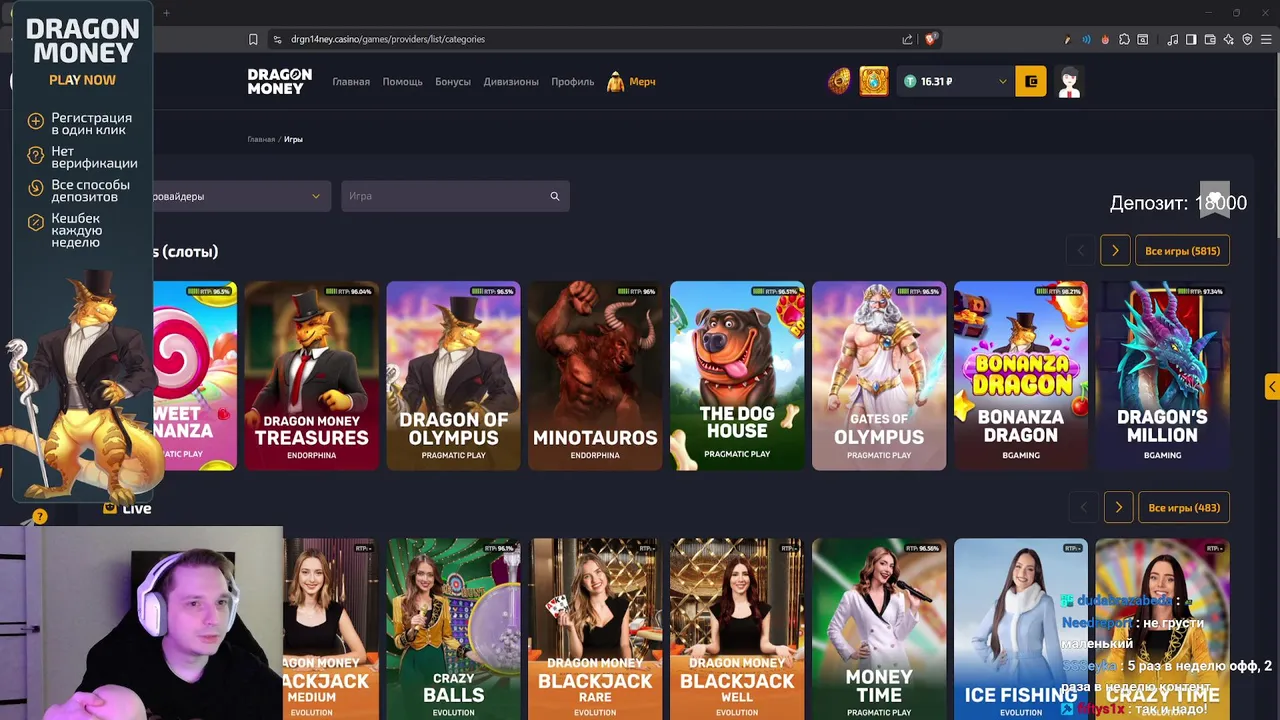Click the golden dragon egg icon
Viewport: 1280px width, 720px height.
839,81
